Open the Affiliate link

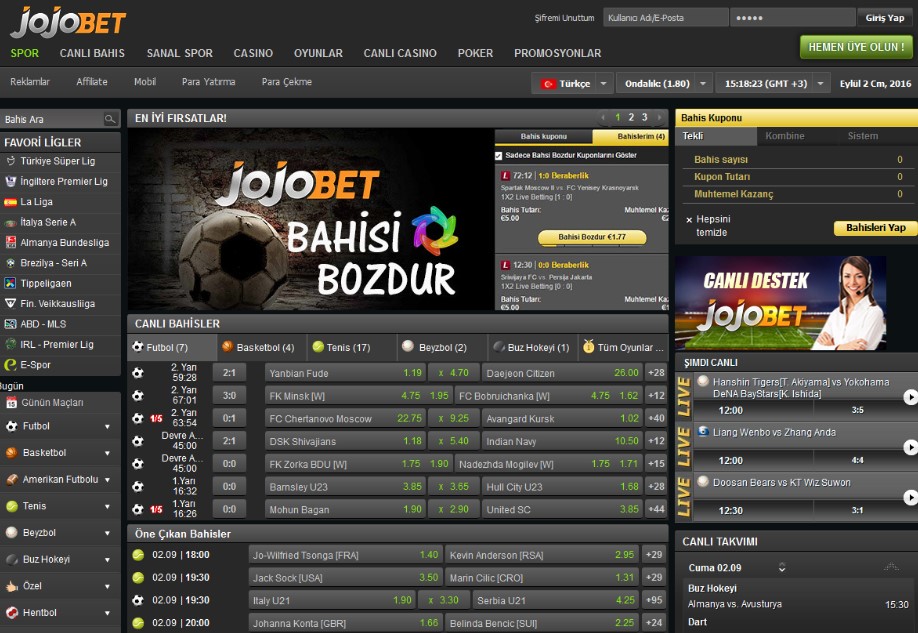[x=92, y=82]
